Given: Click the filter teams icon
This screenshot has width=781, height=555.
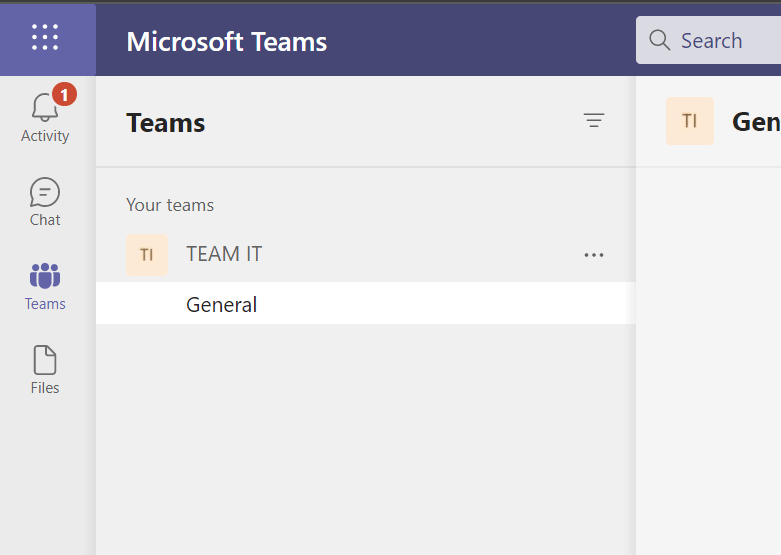Looking at the screenshot, I should tap(594, 121).
